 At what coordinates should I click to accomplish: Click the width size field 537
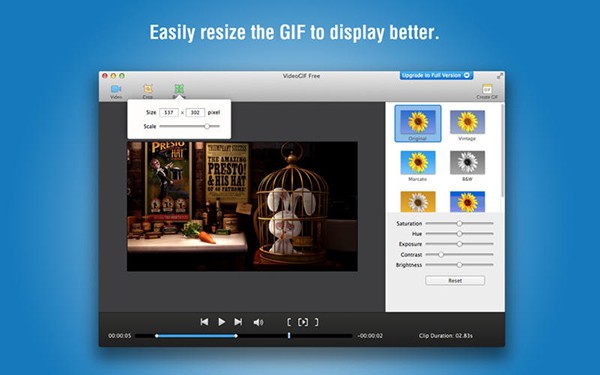pyautogui.click(x=169, y=112)
